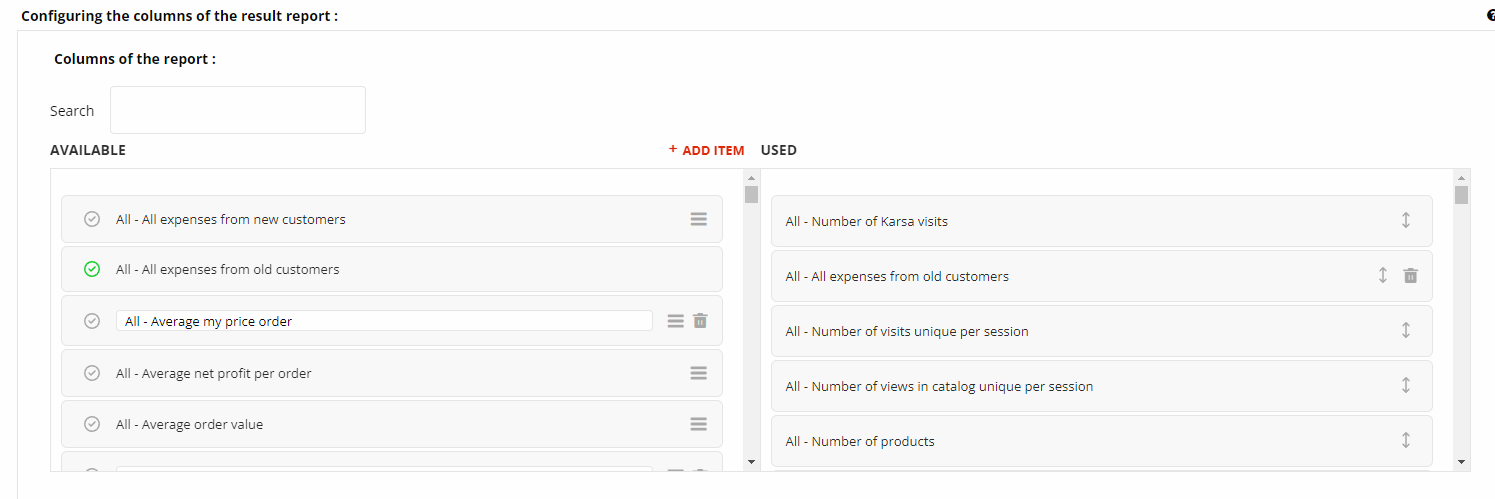Open help icon at top right
1495x499 pixels.
(x=1490, y=16)
